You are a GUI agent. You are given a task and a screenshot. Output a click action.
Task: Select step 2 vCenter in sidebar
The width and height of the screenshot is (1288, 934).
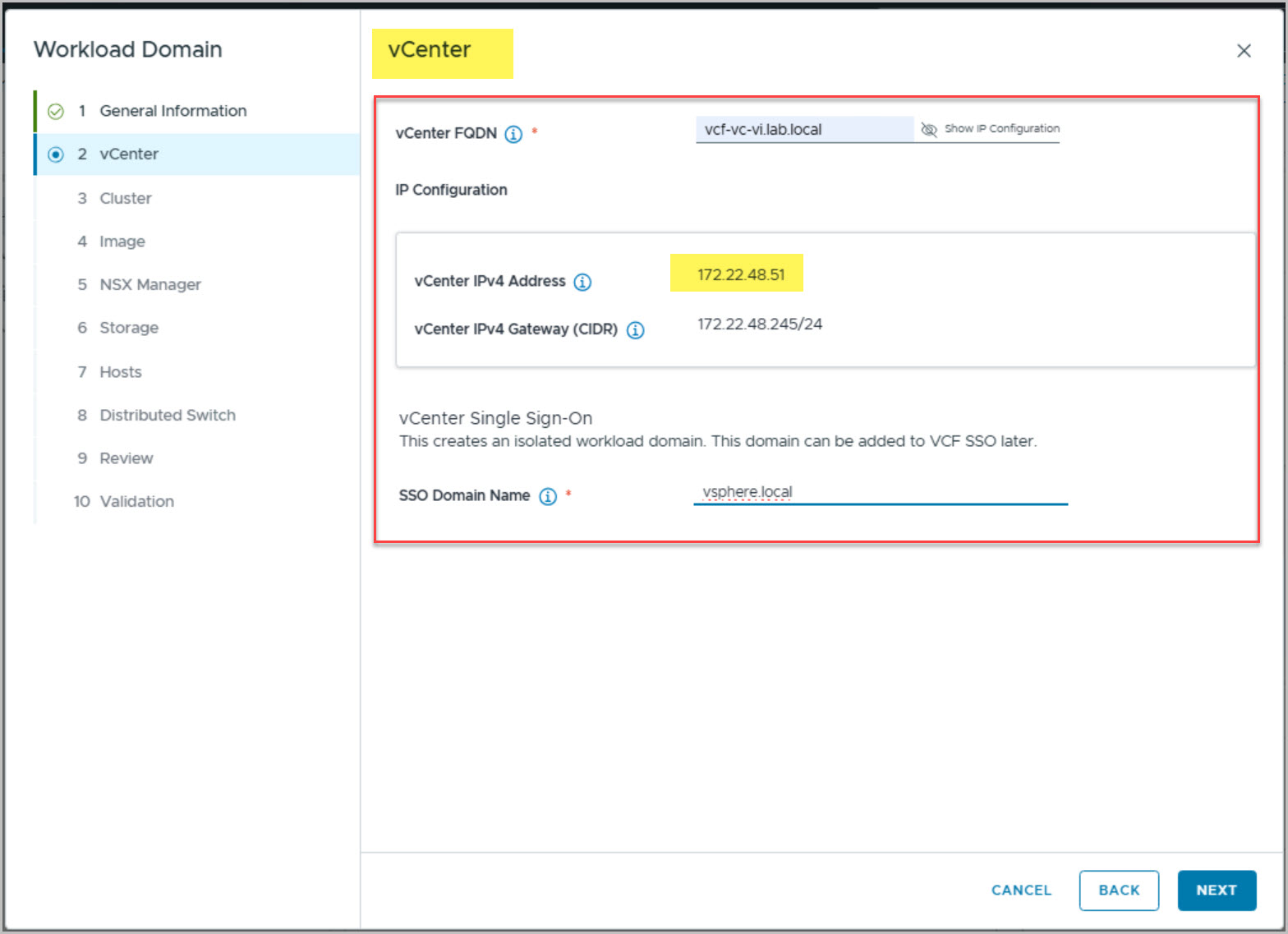[197, 154]
